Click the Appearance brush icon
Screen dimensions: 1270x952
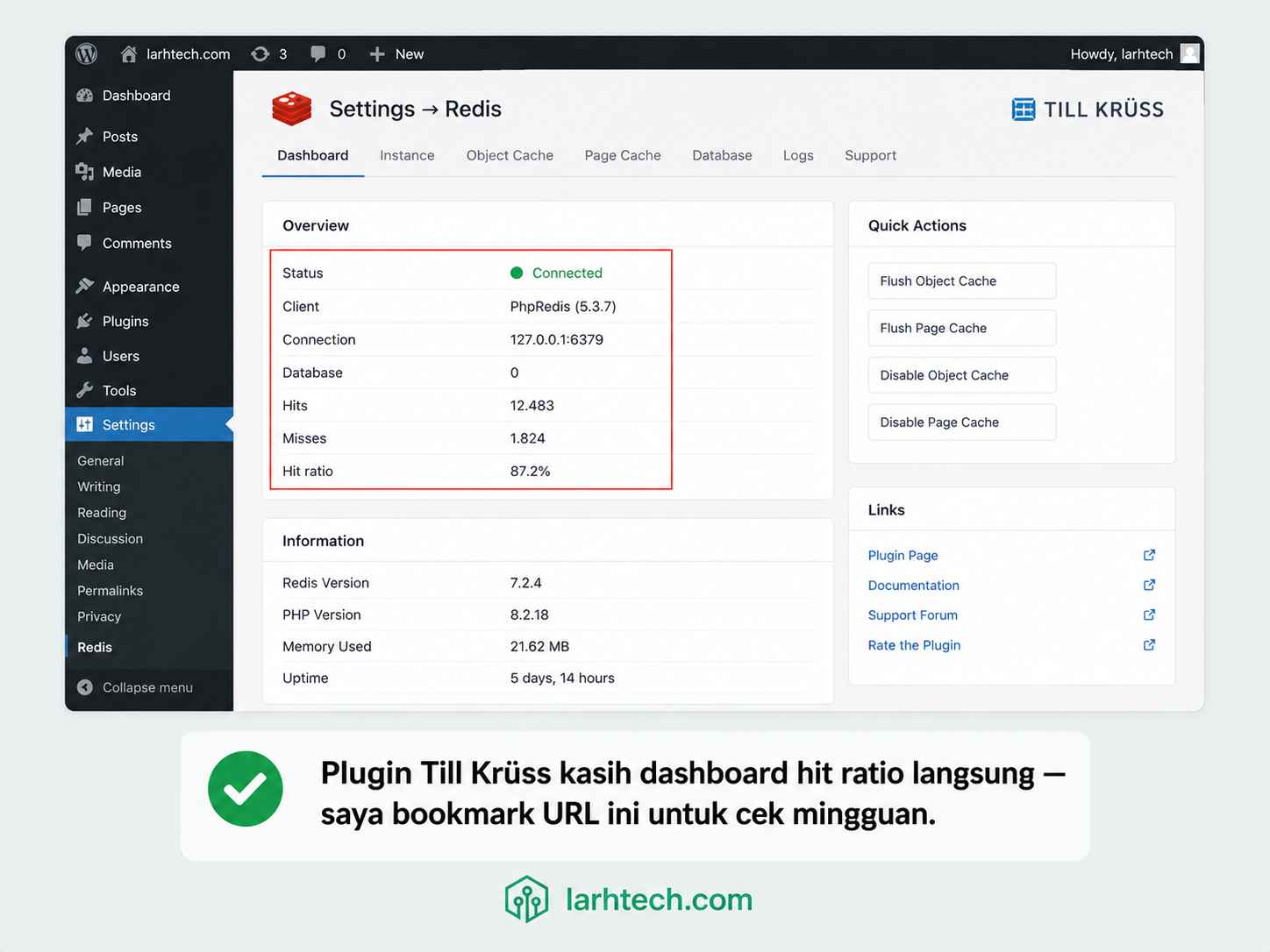tap(85, 287)
